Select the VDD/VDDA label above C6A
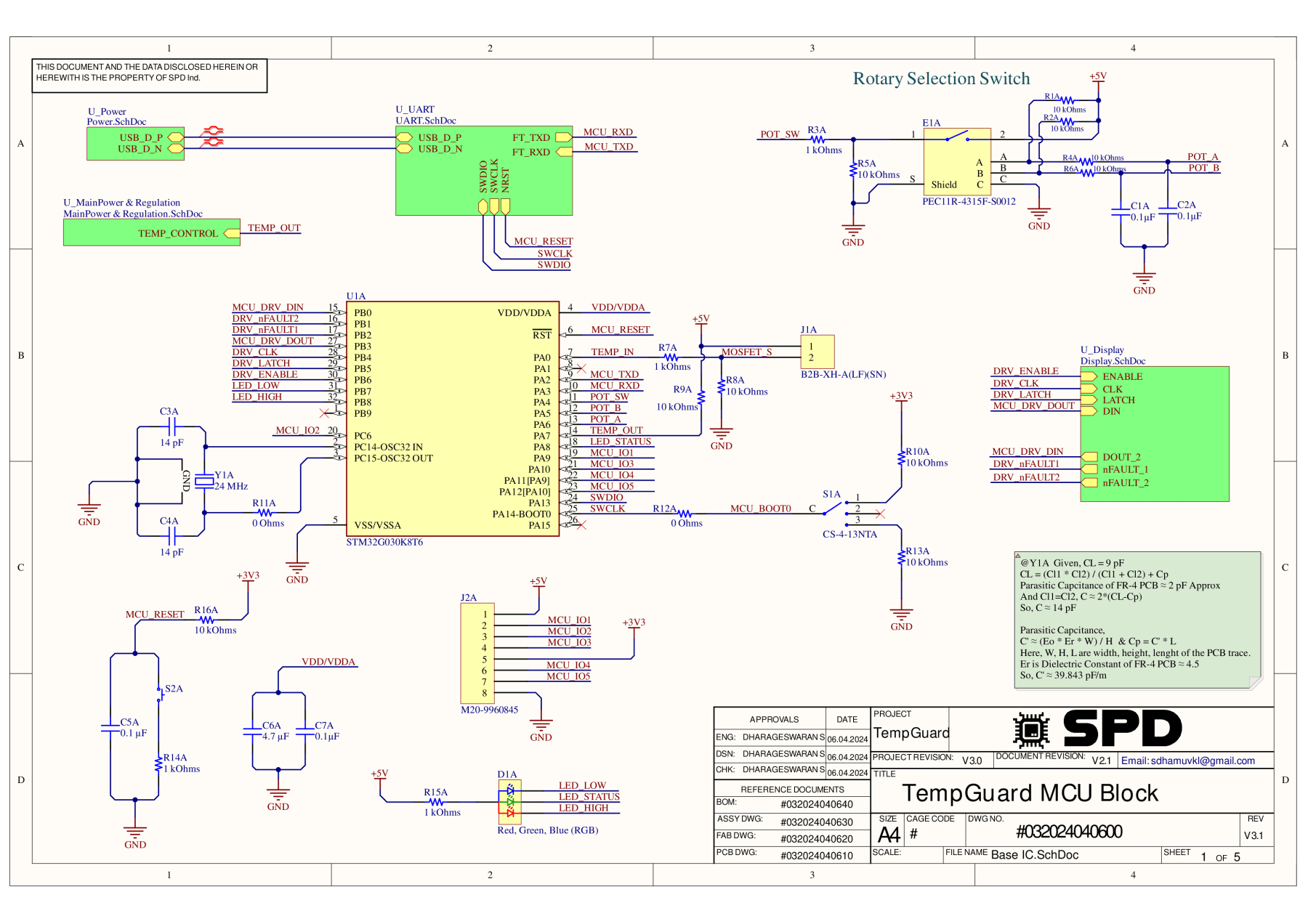This screenshot has height=924, width=1308. pos(328,662)
